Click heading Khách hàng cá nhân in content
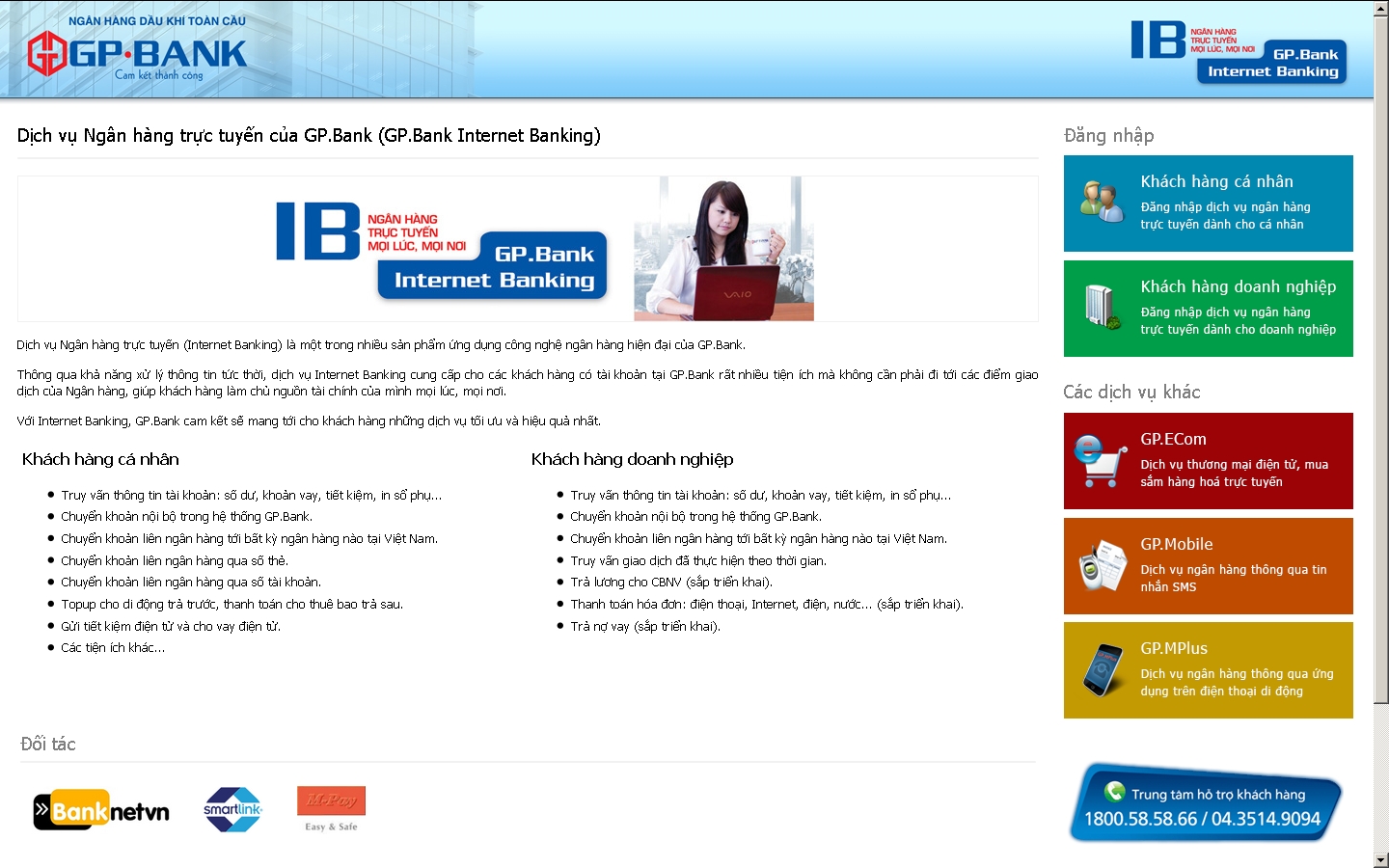 [100, 459]
